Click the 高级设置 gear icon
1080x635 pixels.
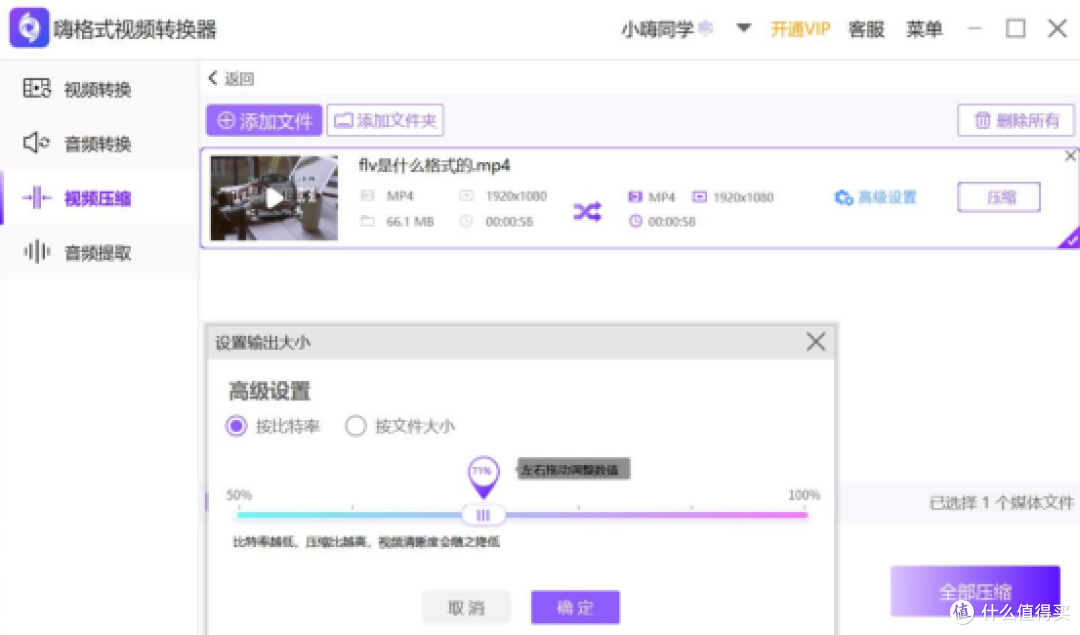[x=844, y=198]
